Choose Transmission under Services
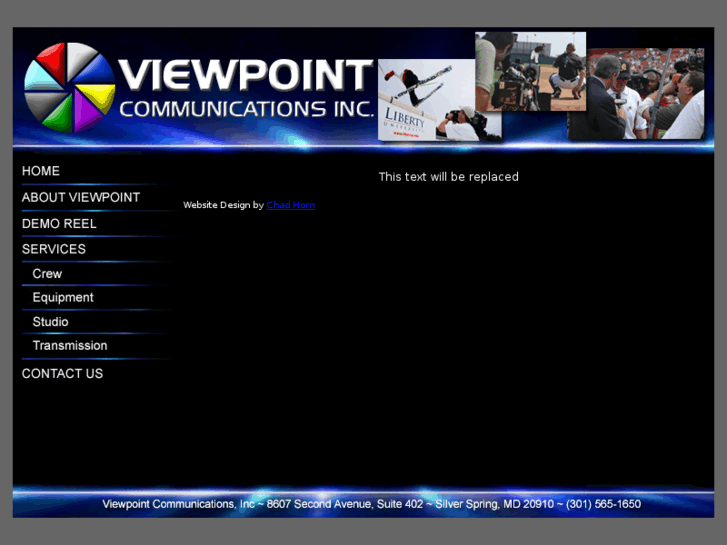 pyautogui.click(x=70, y=346)
